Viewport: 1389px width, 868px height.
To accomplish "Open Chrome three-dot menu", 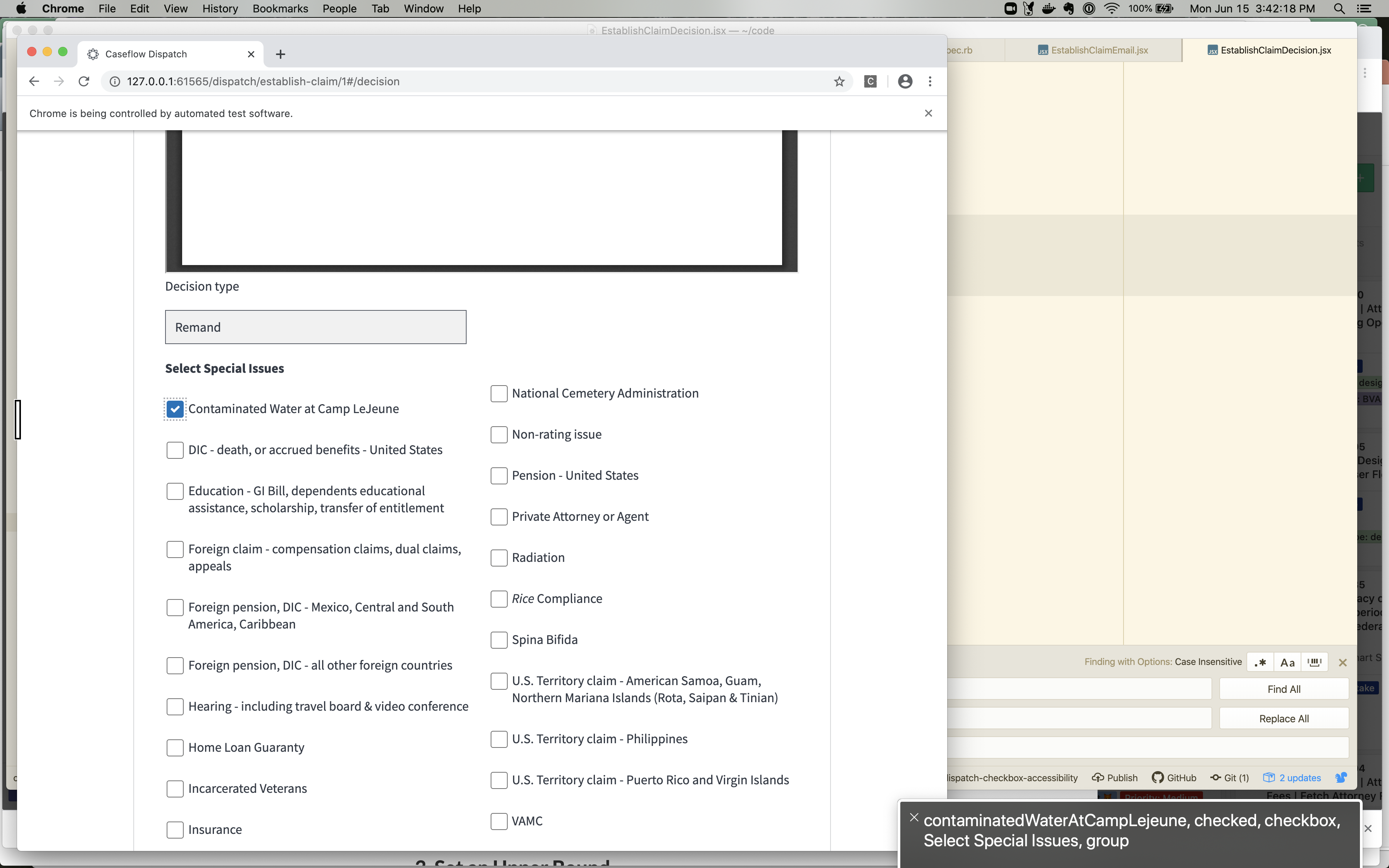I will (x=930, y=81).
